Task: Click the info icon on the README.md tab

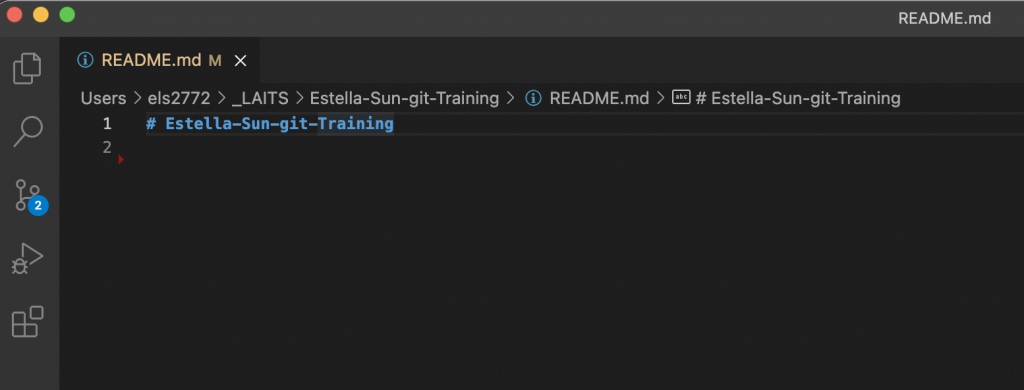Action: click(x=85, y=61)
